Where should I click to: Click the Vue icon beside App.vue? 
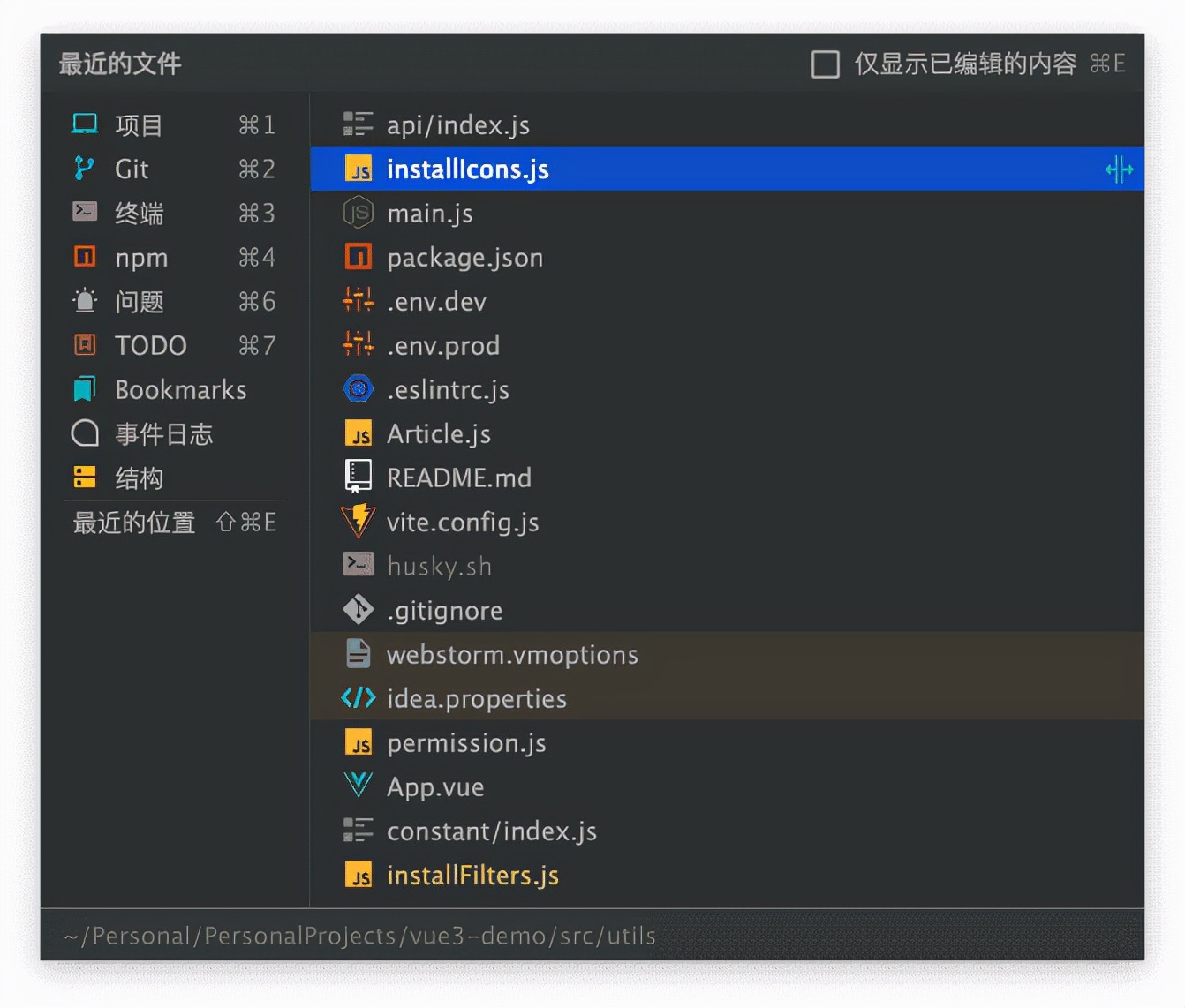point(358,785)
